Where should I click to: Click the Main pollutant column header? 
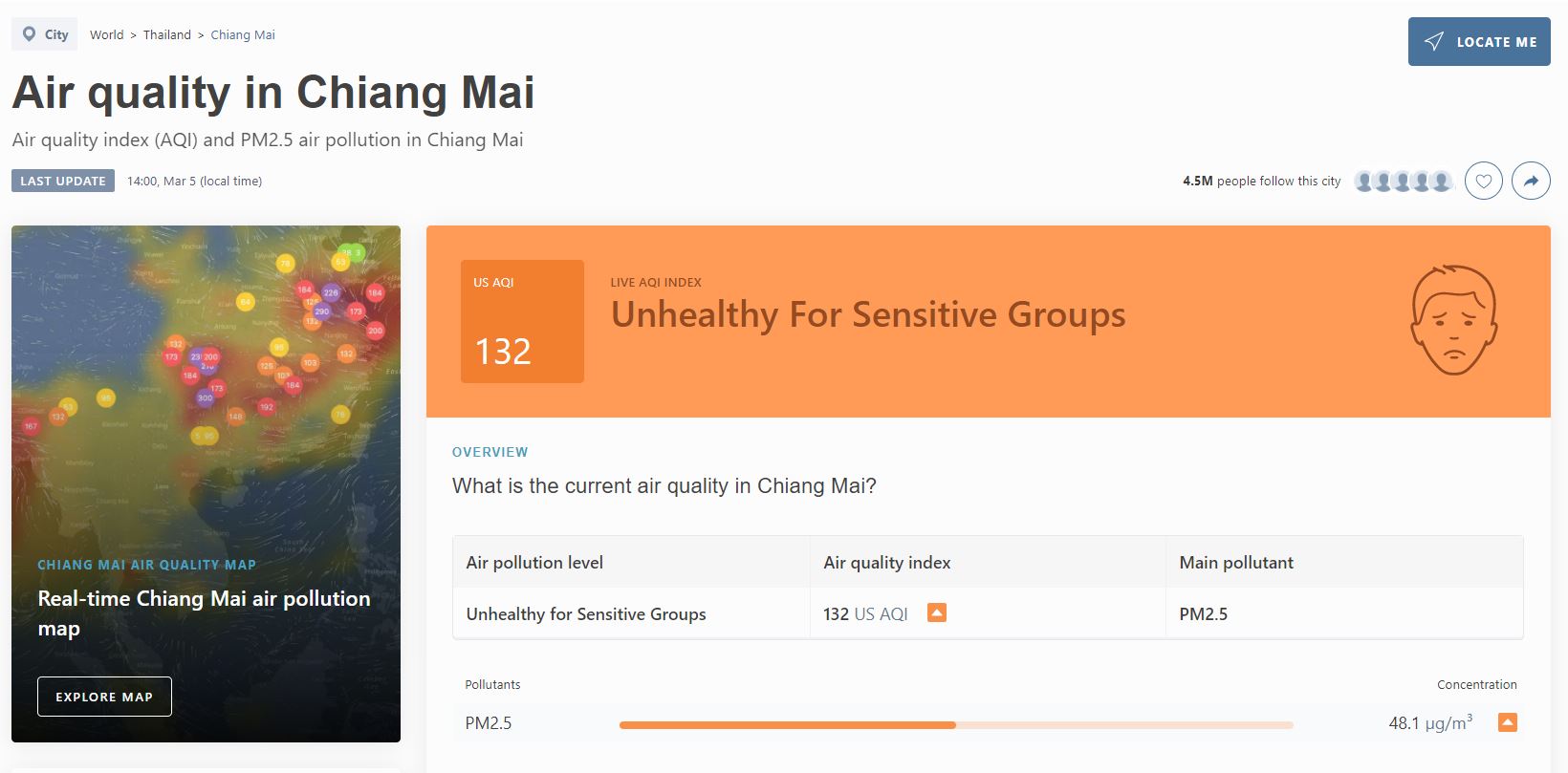(1236, 563)
